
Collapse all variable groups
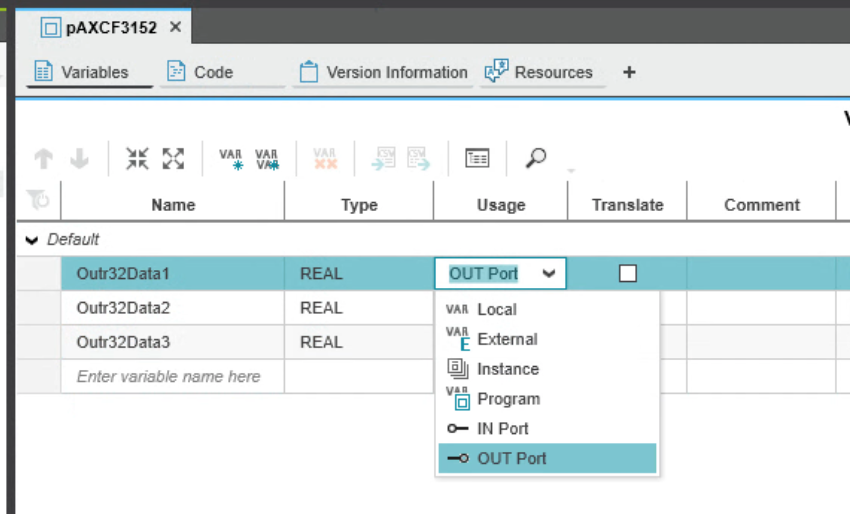pos(137,159)
